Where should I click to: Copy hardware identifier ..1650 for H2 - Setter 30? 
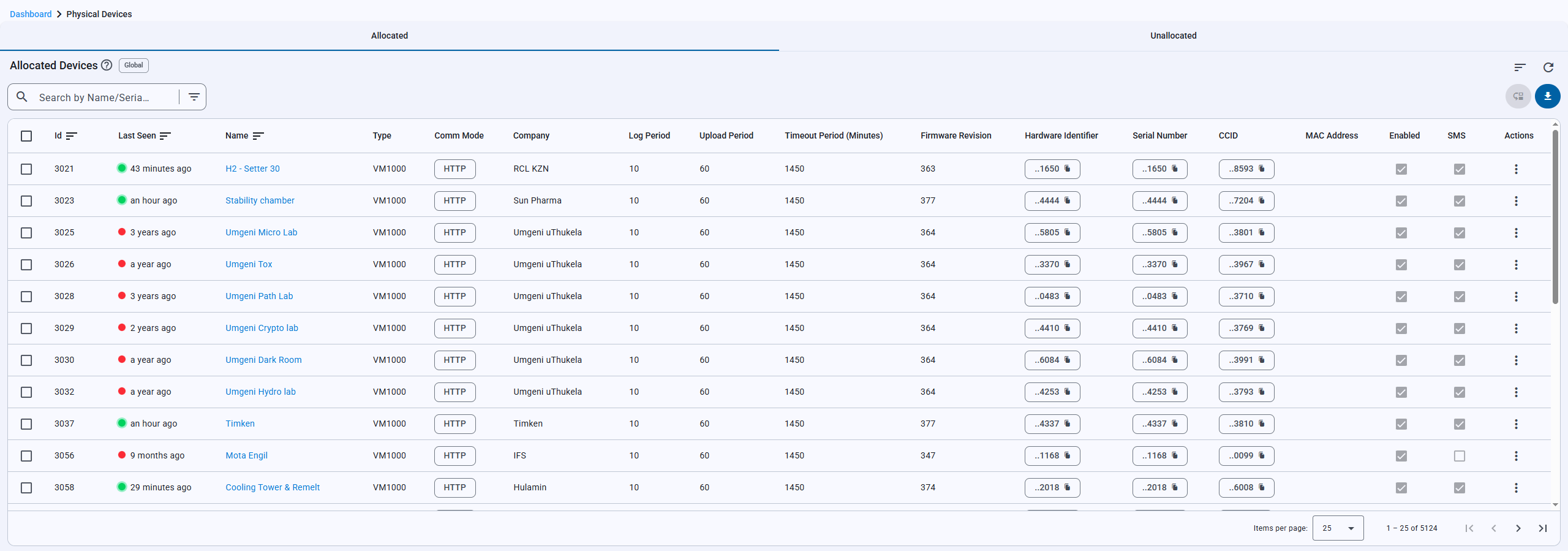(1067, 169)
